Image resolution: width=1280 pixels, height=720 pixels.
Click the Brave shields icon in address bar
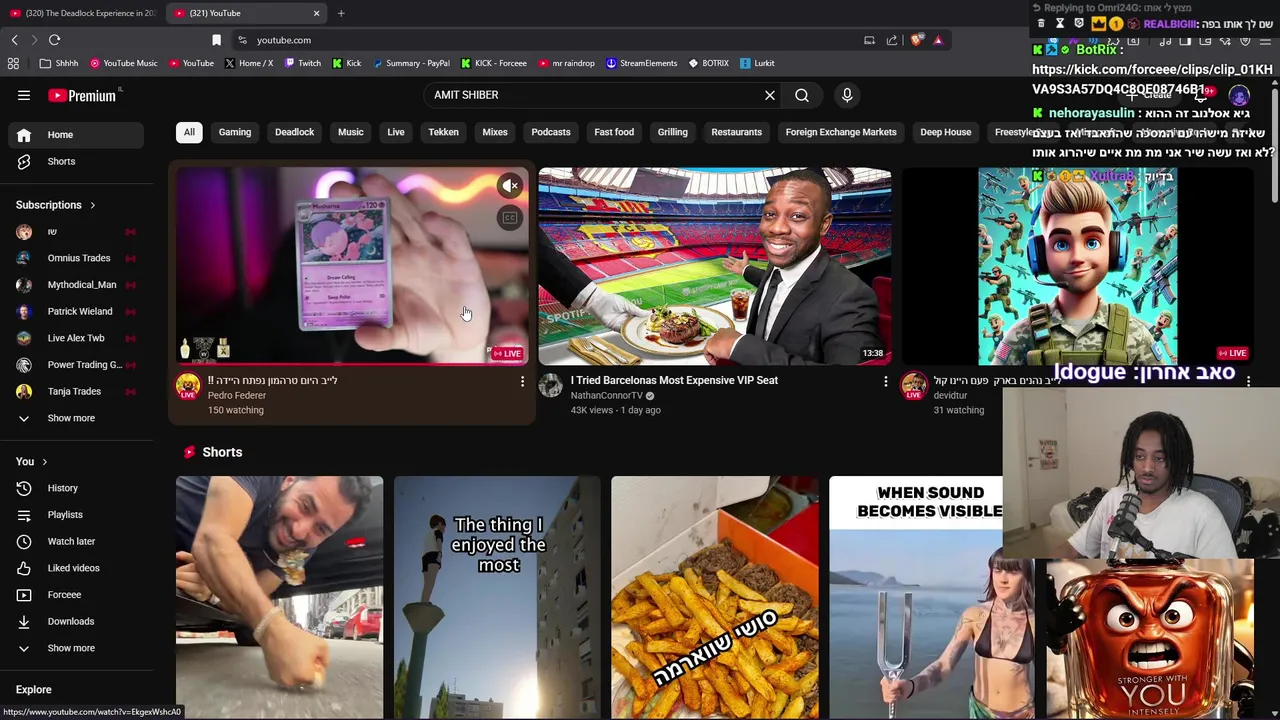coord(917,40)
